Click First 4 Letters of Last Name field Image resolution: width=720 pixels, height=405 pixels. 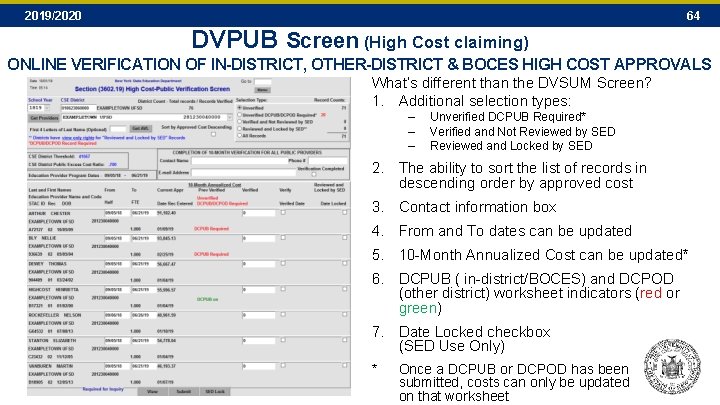click(118, 129)
